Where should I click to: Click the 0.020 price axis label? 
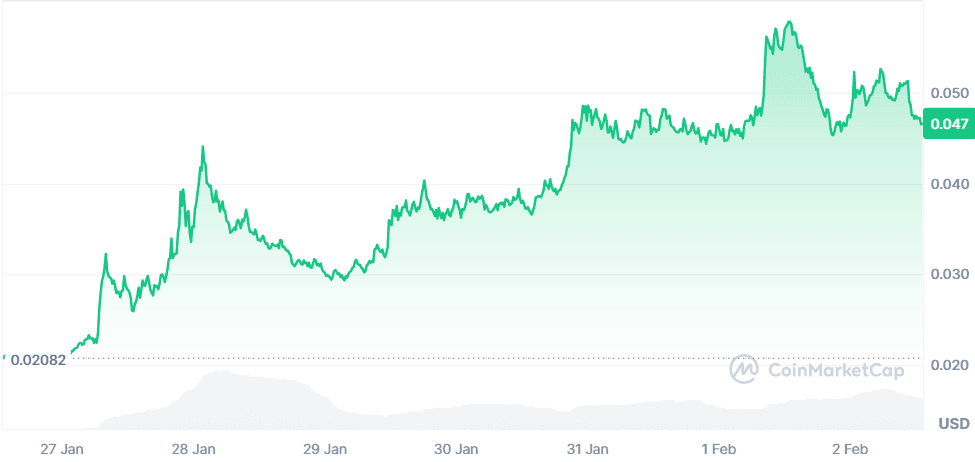pyautogui.click(x=948, y=365)
